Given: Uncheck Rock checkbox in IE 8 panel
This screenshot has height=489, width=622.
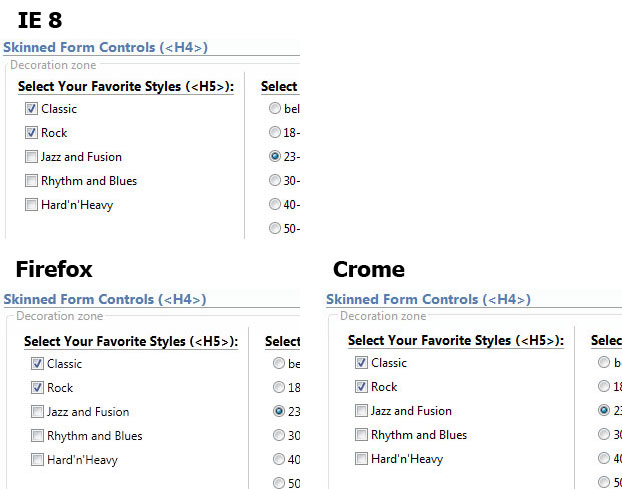Looking at the screenshot, I should (32, 133).
